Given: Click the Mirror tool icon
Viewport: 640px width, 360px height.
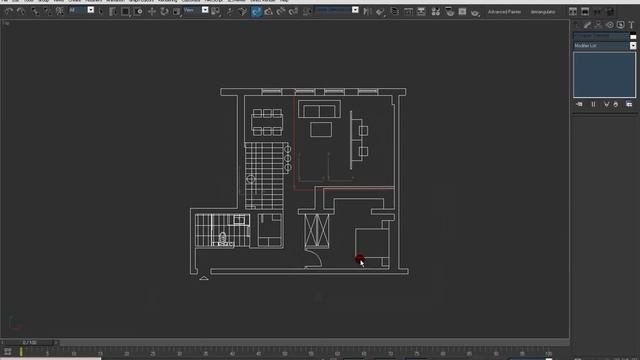Looking at the screenshot, I should coord(367,12).
